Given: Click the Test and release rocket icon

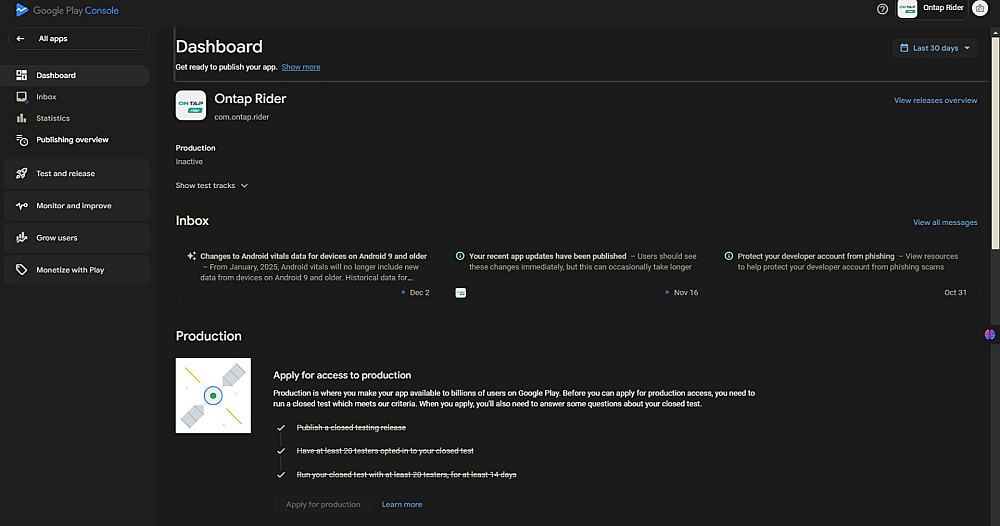Looking at the screenshot, I should click(x=22, y=174).
